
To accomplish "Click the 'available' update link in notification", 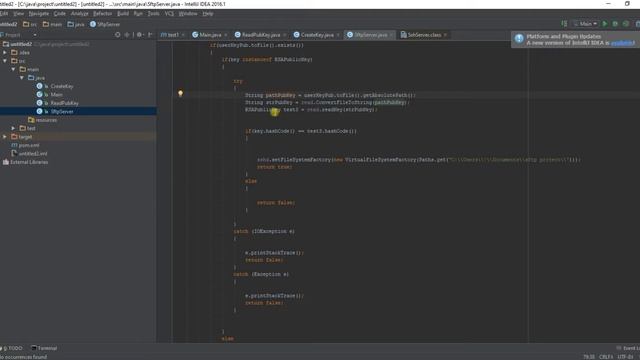I will point(622,43).
